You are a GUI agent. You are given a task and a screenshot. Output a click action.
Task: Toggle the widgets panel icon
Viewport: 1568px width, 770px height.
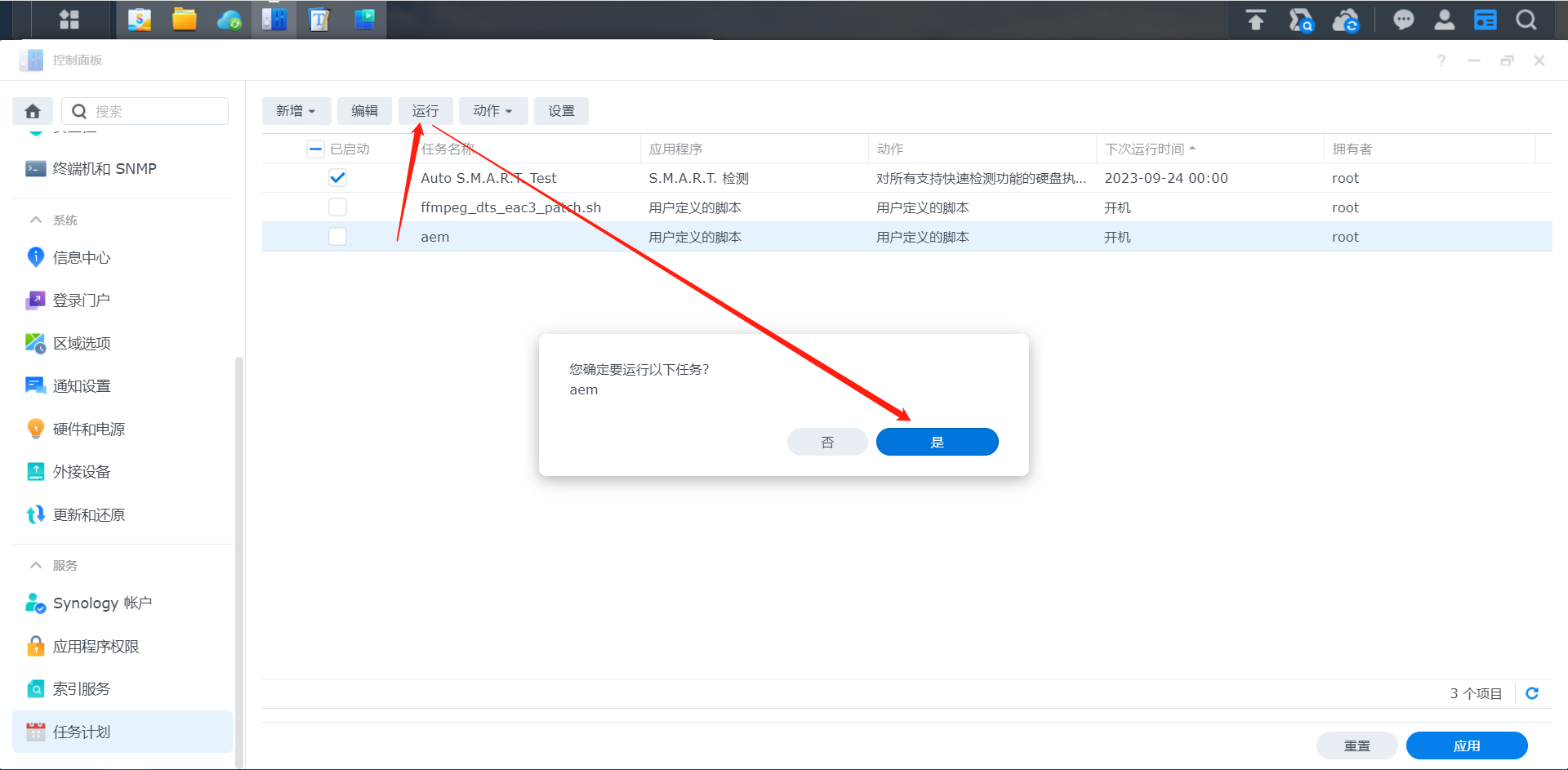[x=1486, y=20]
